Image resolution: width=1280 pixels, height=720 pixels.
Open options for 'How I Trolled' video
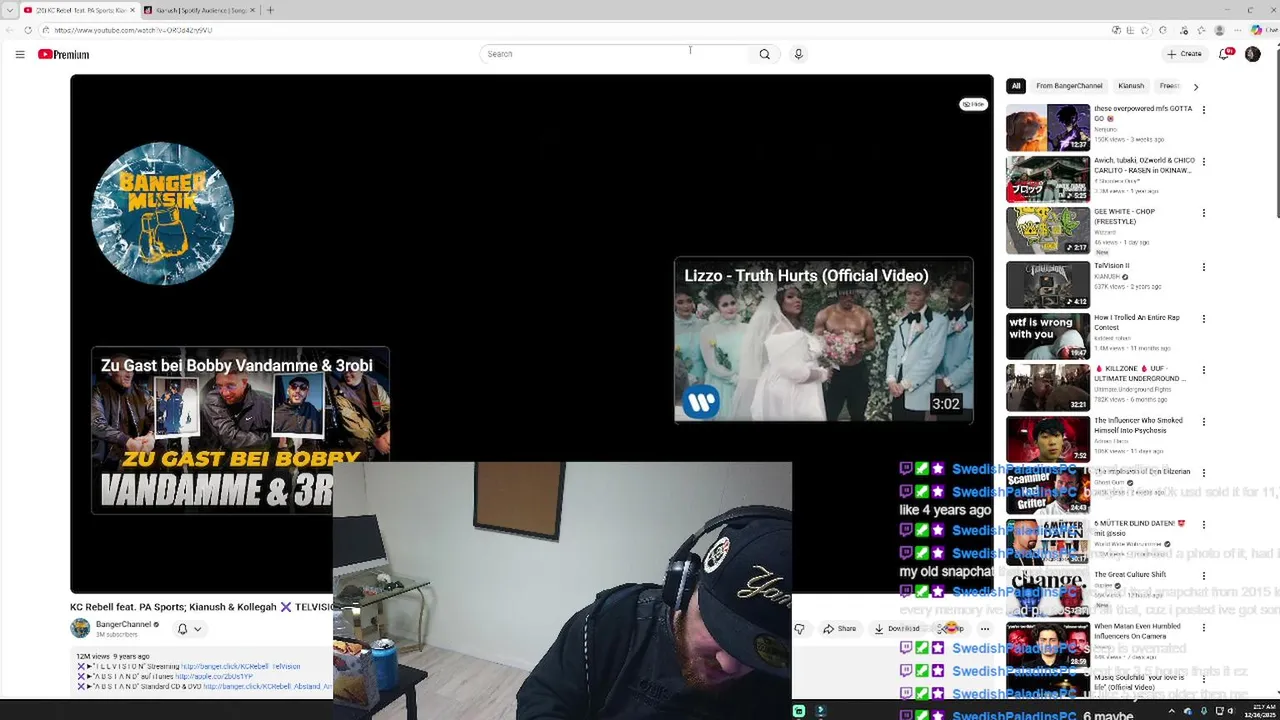point(1203,319)
